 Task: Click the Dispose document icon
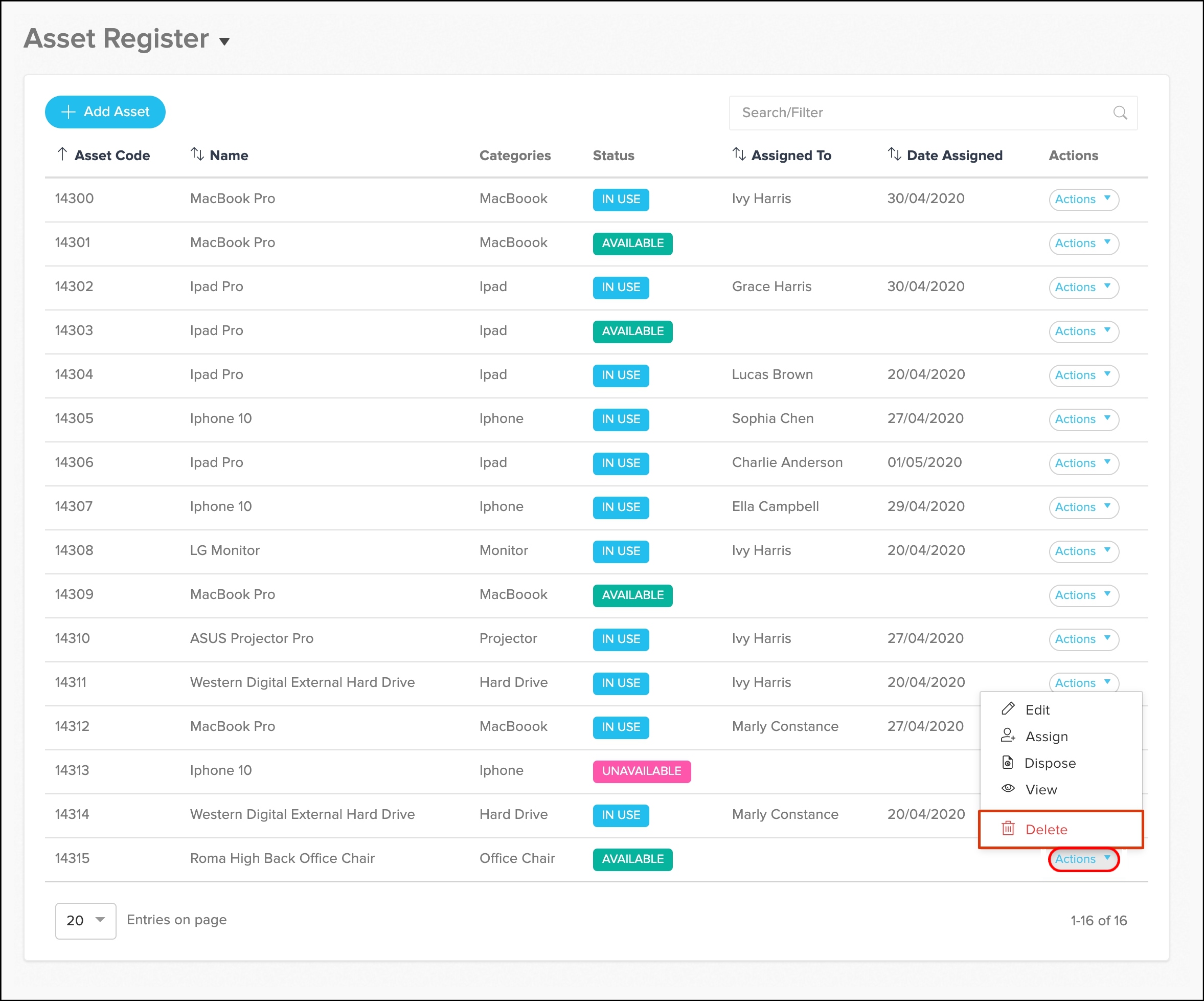pyautogui.click(x=1007, y=762)
